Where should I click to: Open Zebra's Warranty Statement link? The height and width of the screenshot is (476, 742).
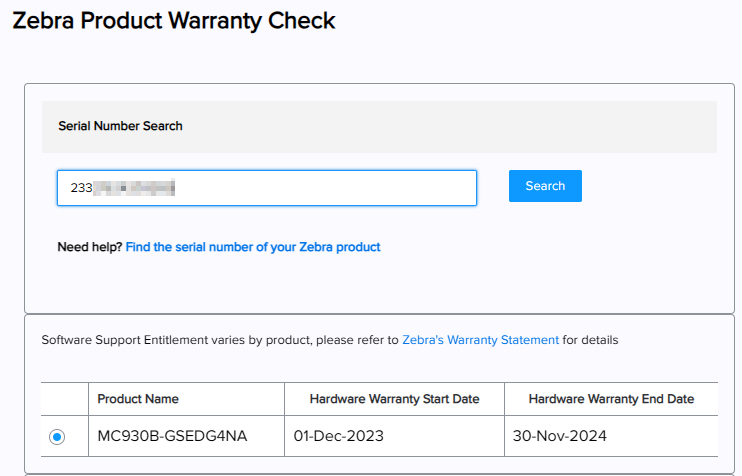coord(480,340)
